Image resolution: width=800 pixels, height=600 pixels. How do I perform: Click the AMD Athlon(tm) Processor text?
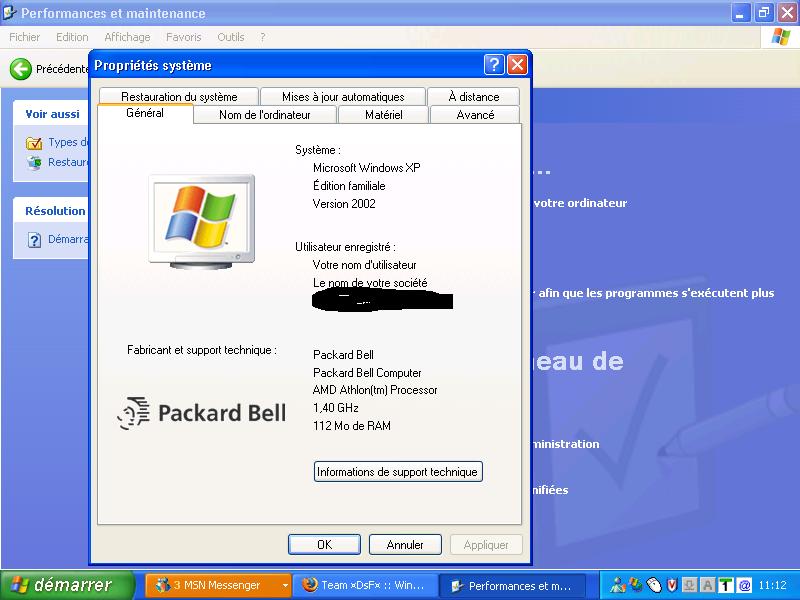tap(375, 390)
